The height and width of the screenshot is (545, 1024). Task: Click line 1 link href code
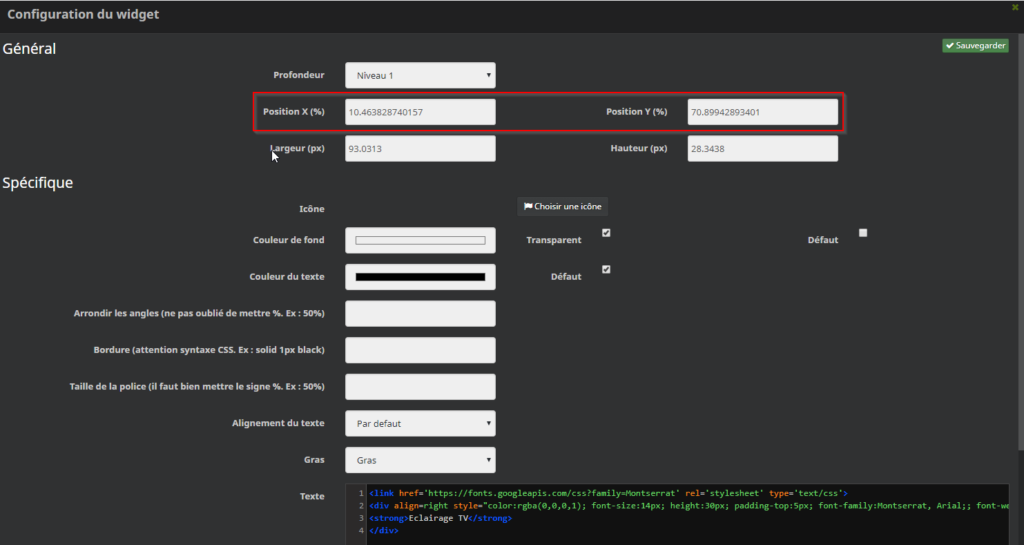pyautogui.click(x=608, y=493)
